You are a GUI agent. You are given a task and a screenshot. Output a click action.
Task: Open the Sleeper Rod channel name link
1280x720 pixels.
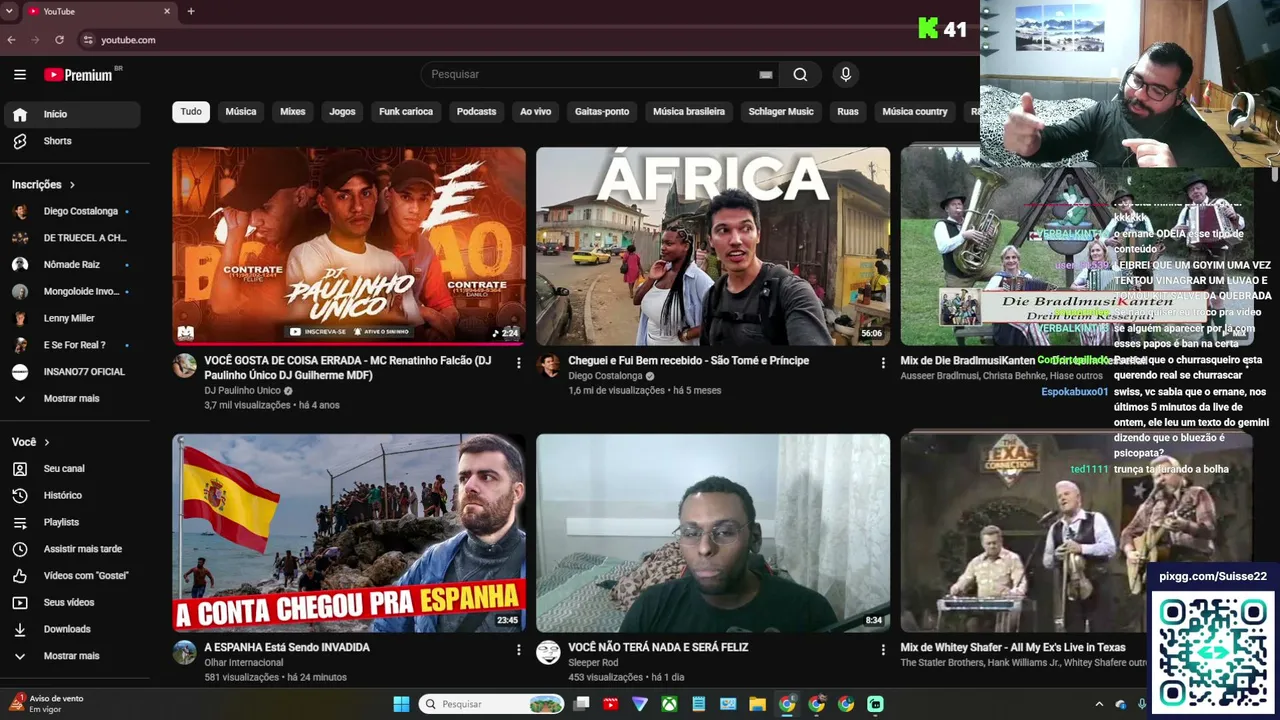[x=593, y=663]
